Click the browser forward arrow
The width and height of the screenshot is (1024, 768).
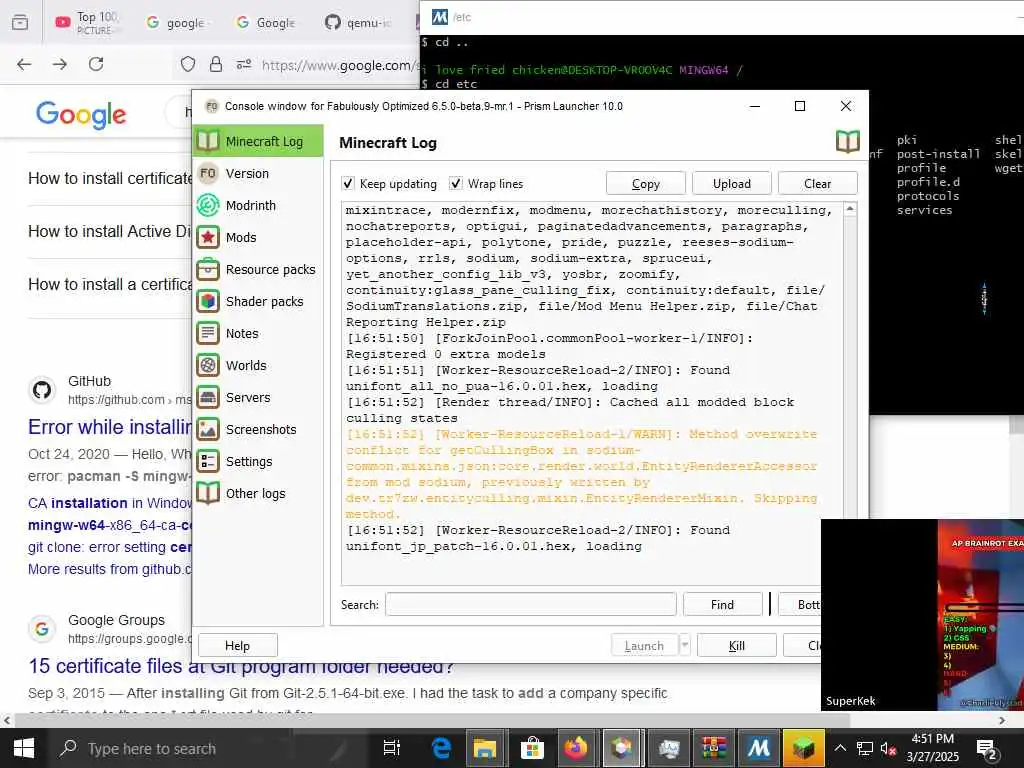[60, 64]
